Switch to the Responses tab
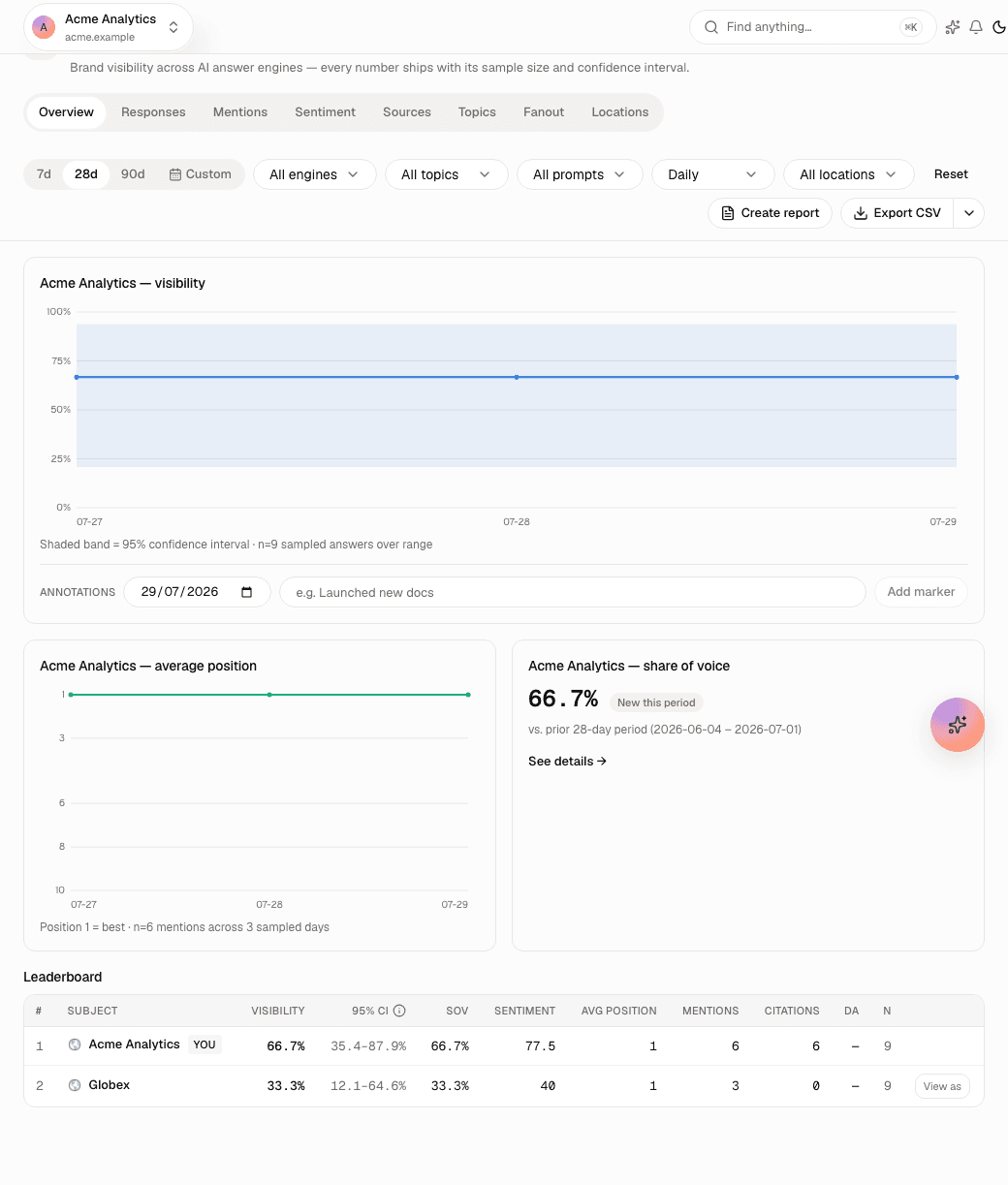The height and width of the screenshot is (1185, 1008). coord(153,112)
